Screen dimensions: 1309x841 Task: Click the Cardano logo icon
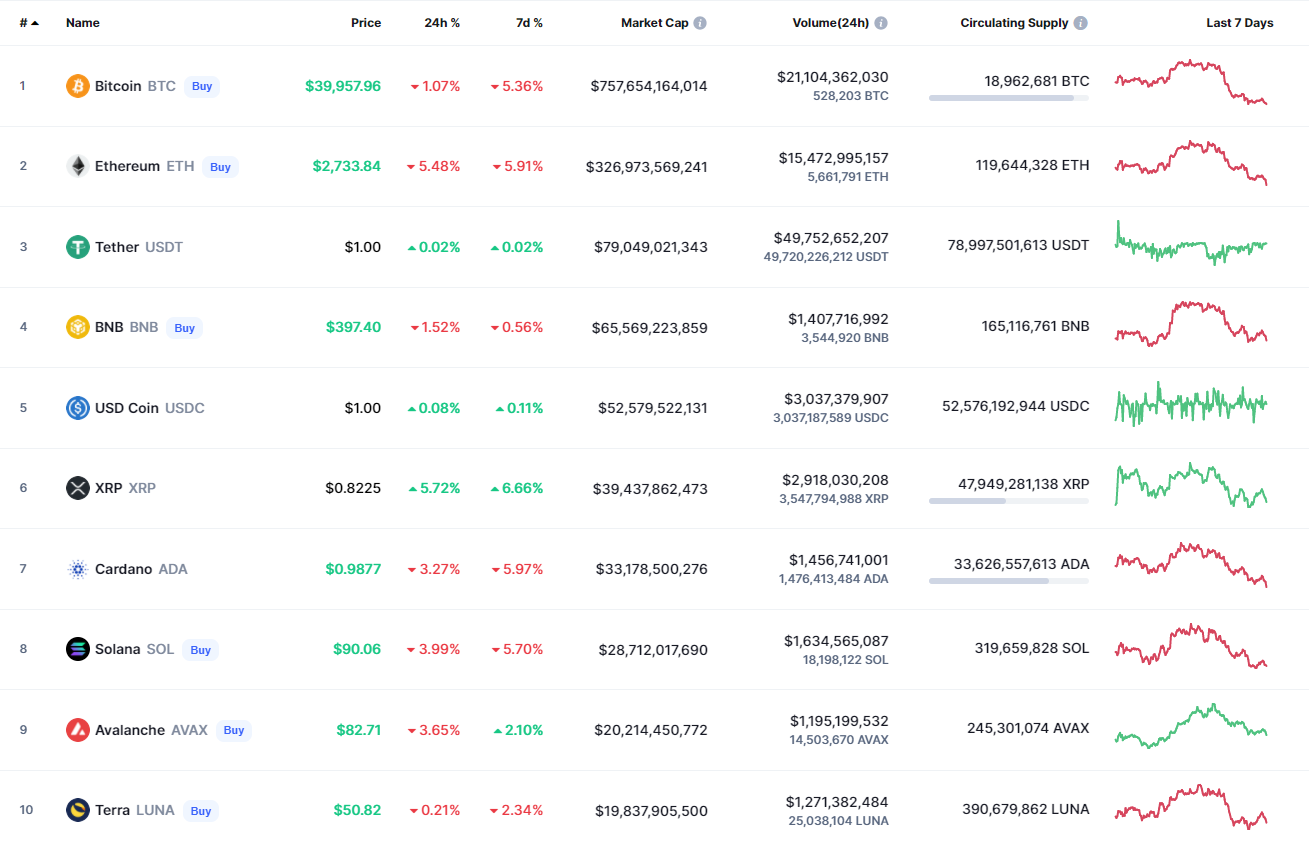[78, 569]
